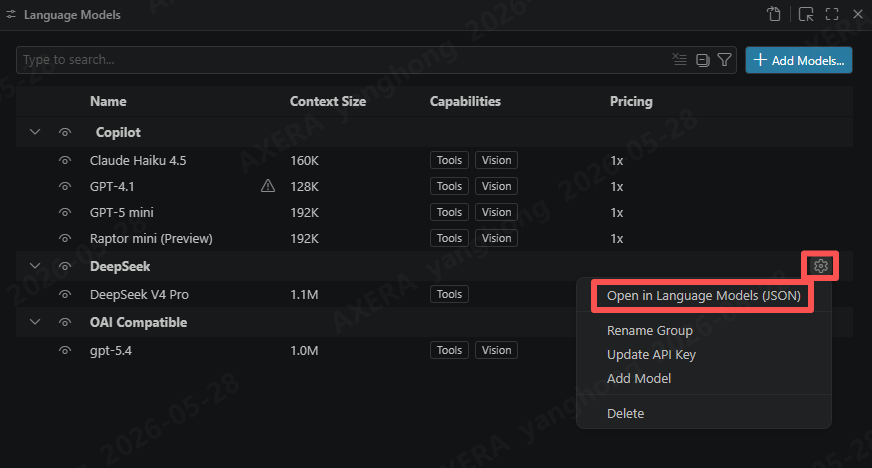Click the DeepSeek group gear icon

point(820,266)
